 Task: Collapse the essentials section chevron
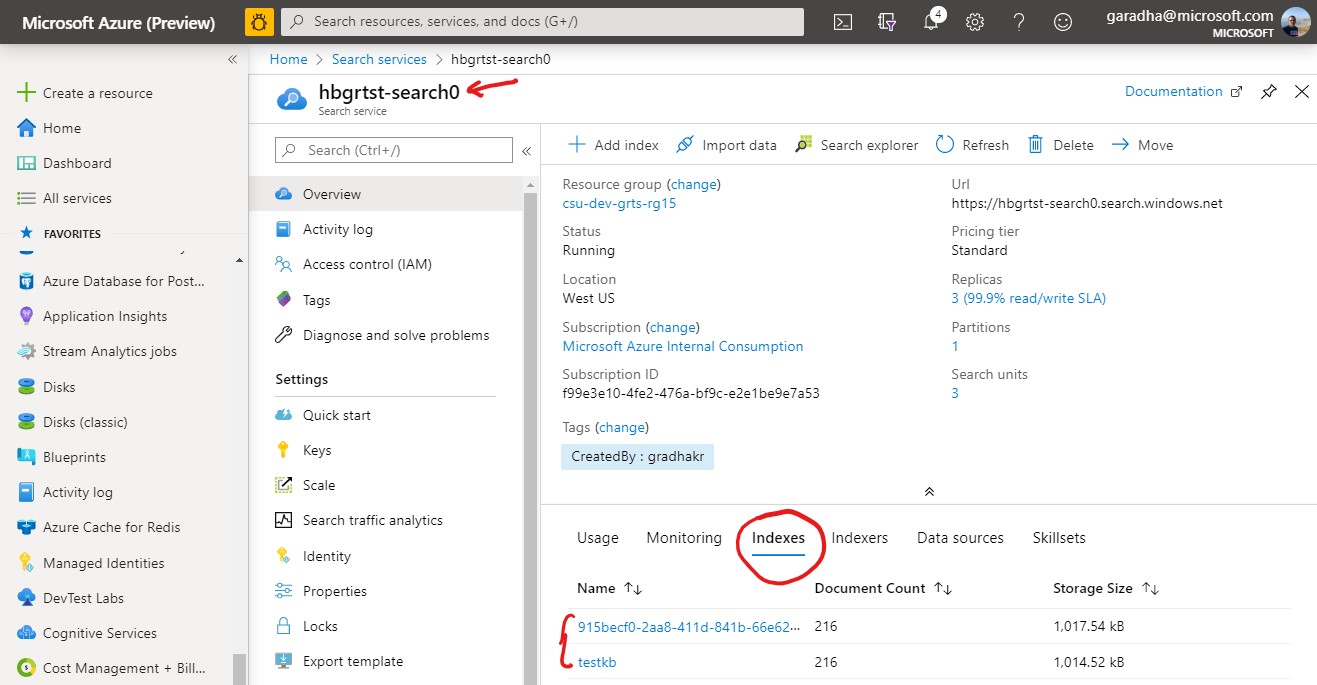pyautogui.click(x=929, y=491)
